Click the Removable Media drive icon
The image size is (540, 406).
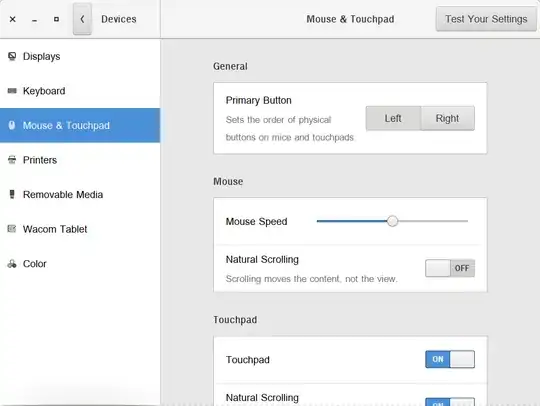(x=12, y=194)
